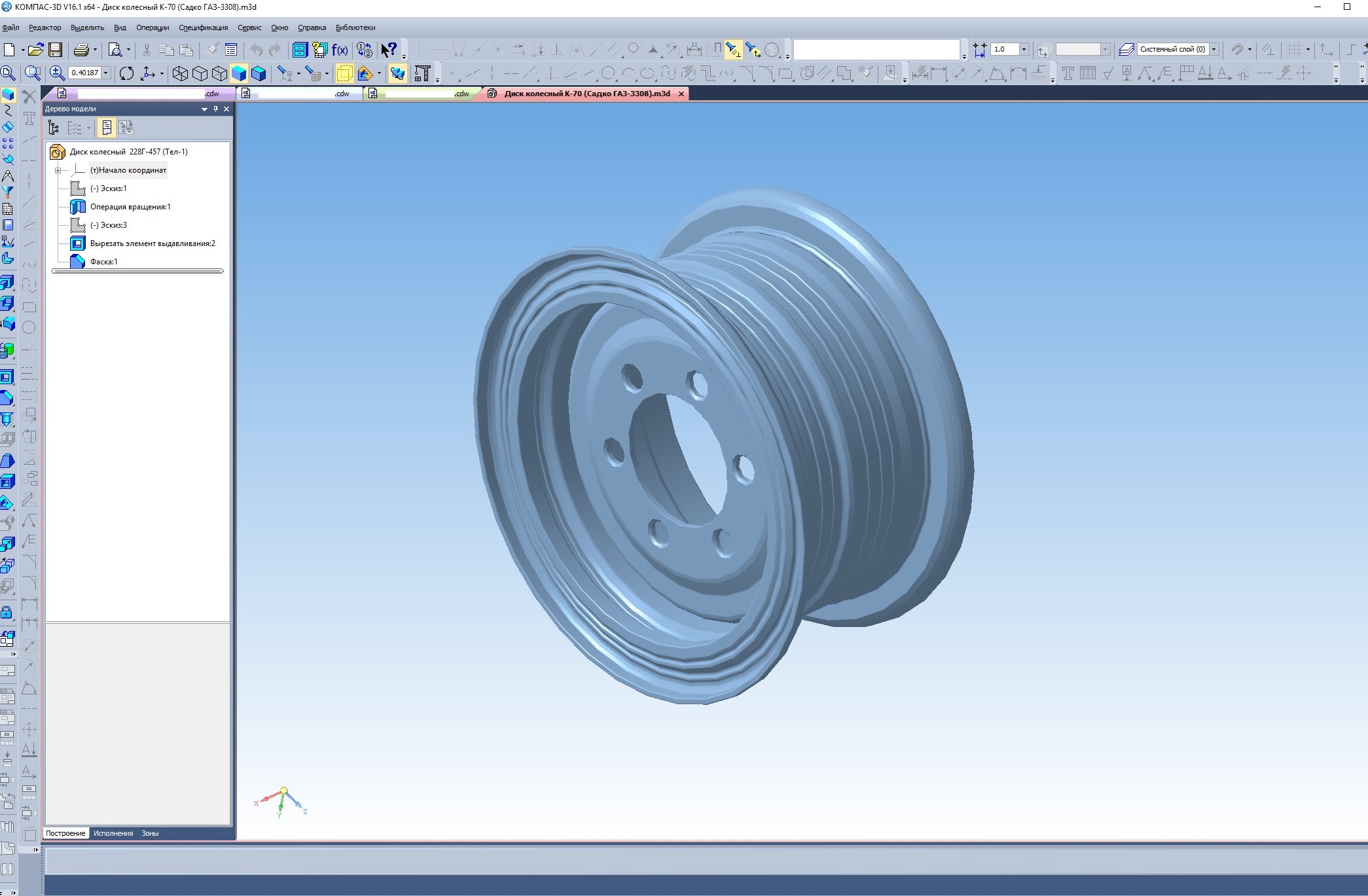1368x896 pixels.
Task: Select root Диск колесный 228Г-457 node
Action: (x=128, y=152)
